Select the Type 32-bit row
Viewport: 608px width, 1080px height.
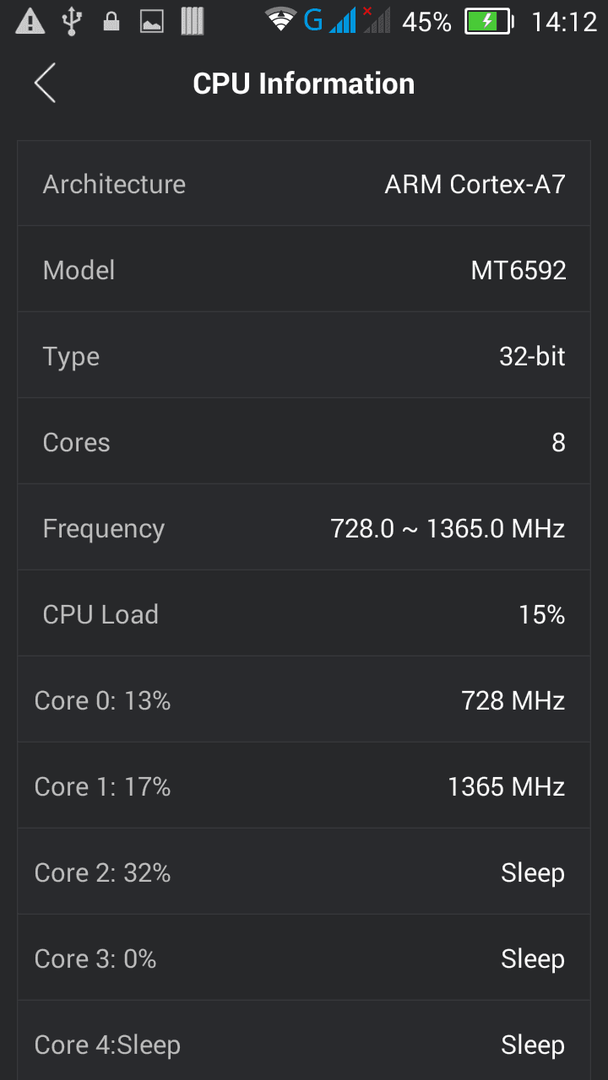[304, 355]
